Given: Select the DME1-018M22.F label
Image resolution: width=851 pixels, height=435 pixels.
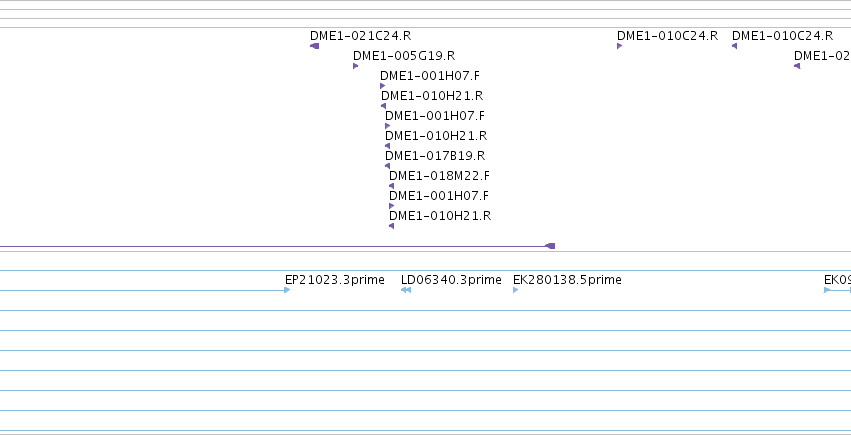Looking at the screenshot, I should coord(439,176).
